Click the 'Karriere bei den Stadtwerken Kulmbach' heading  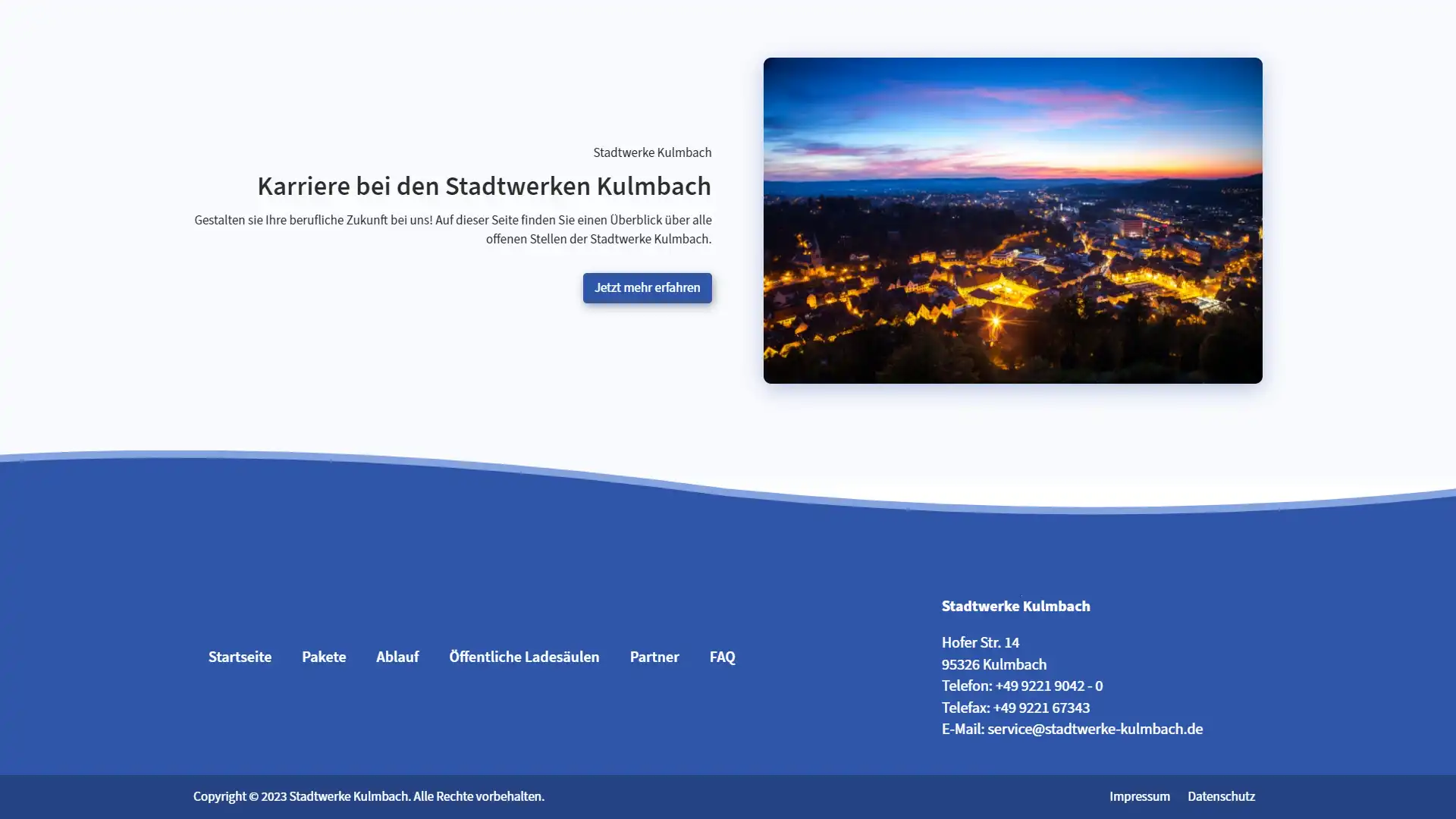click(484, 186)
